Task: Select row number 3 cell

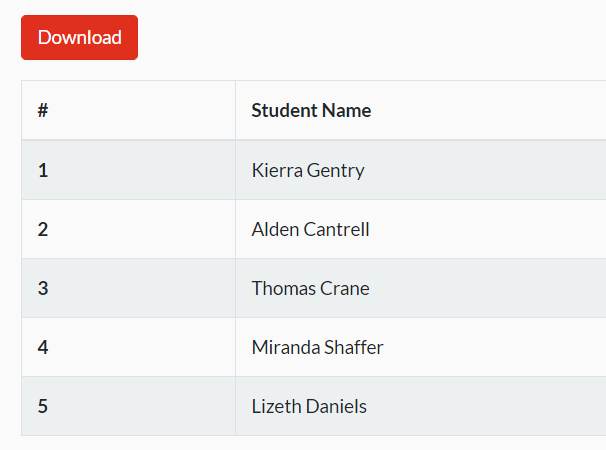Action: pos(43,288)
